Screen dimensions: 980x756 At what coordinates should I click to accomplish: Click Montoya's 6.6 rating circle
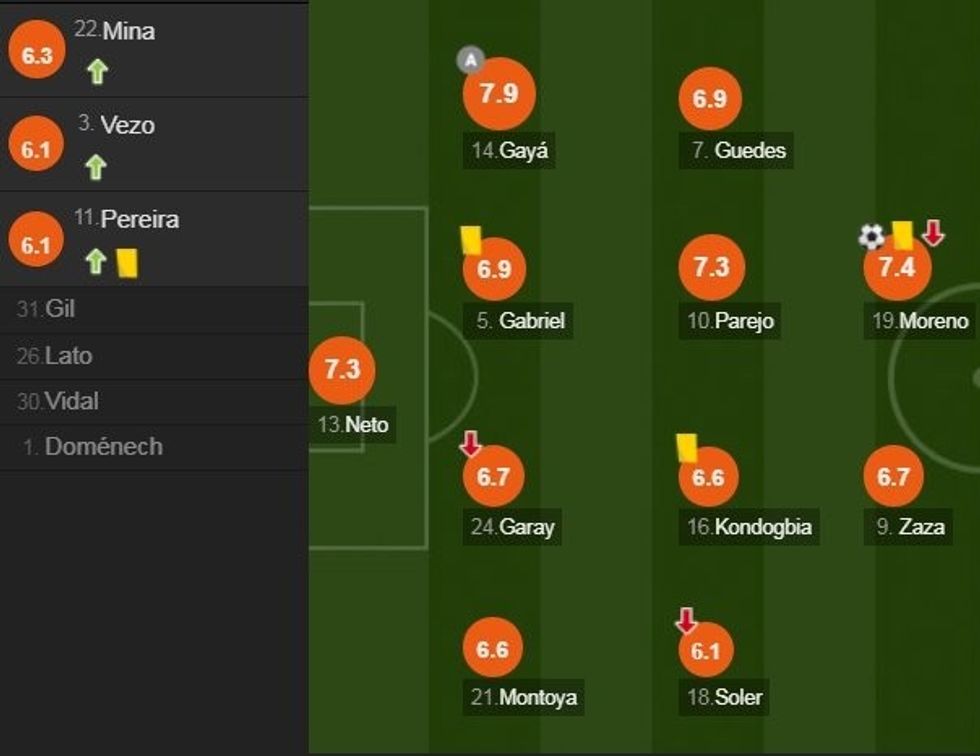[x=493, y=650]
